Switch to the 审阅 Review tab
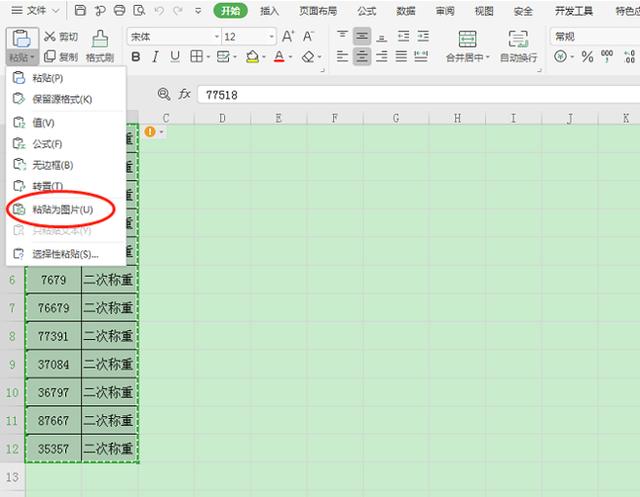The image size is (640, 497). (445, 11)
